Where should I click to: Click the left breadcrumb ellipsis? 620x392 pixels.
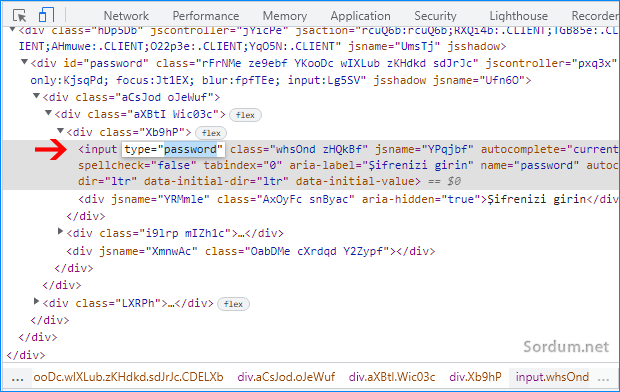pyautogui.click(x=17, y=377)
